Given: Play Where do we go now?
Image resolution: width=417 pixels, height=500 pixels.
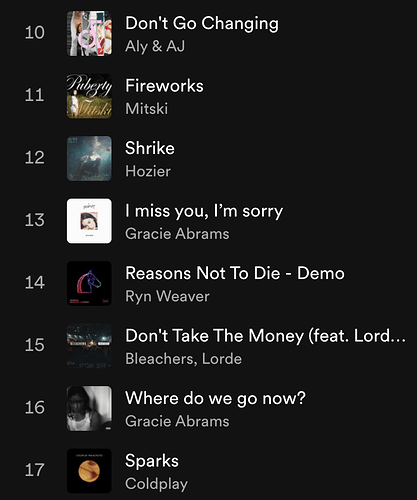Looking at the screenshot, I should click(215, 398).
